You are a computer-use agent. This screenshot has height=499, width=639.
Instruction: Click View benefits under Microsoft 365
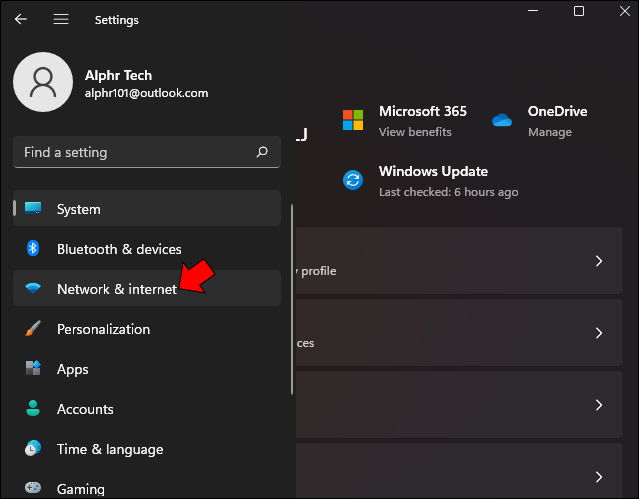pyautogui.click(x=415, y=132)
